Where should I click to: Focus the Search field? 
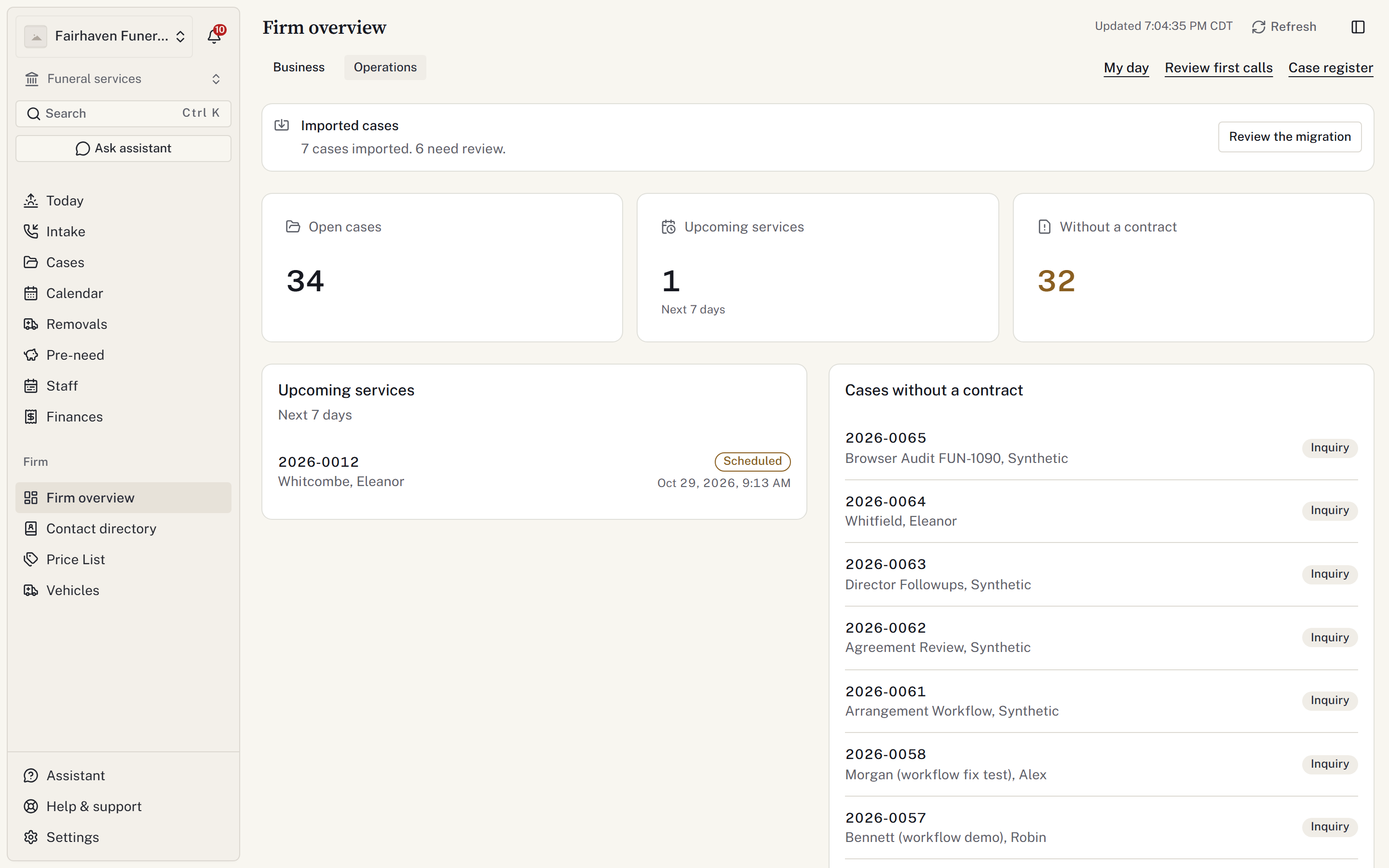coord(123,113)
